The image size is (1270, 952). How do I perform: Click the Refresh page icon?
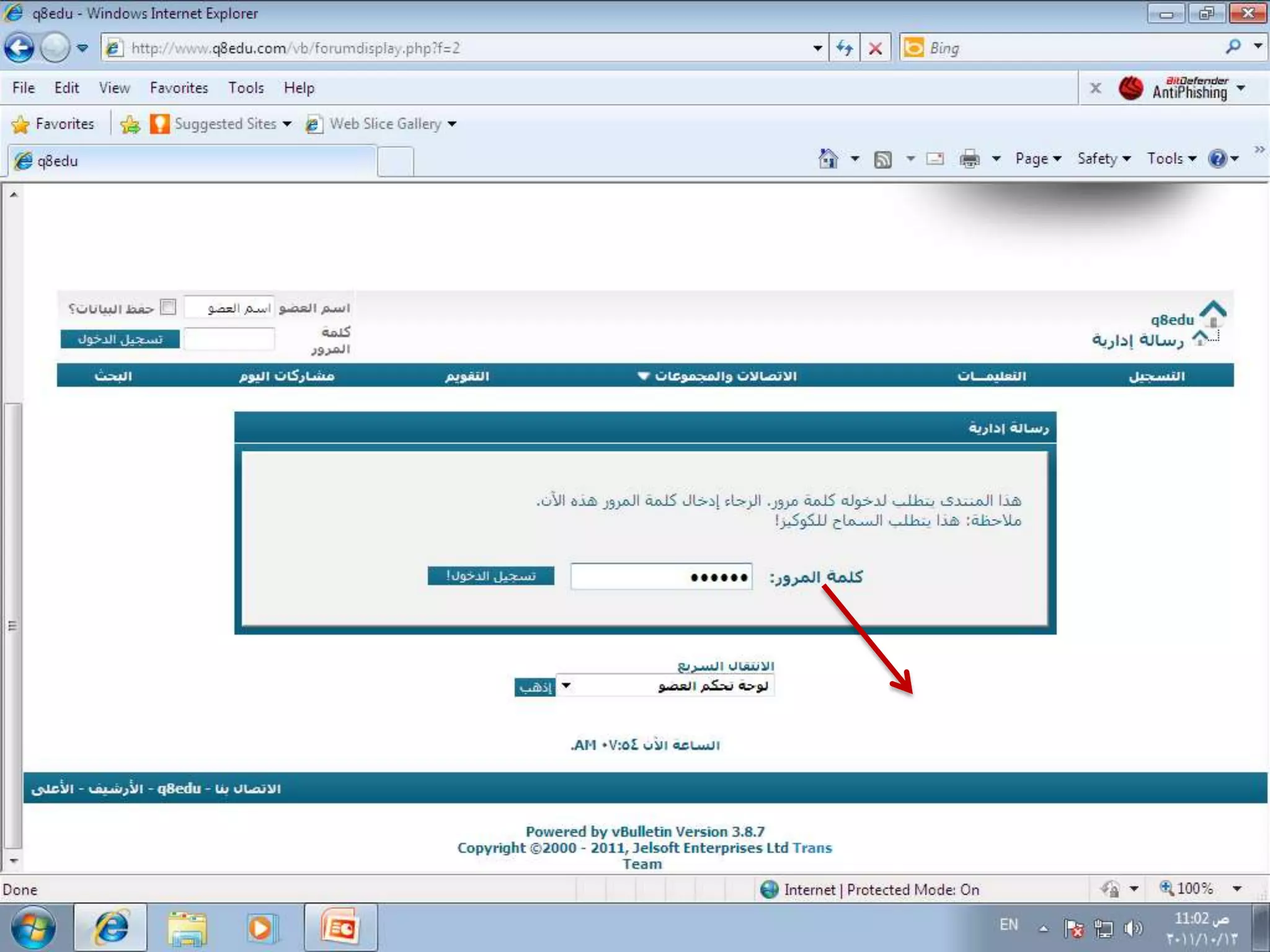pos(844,48)
